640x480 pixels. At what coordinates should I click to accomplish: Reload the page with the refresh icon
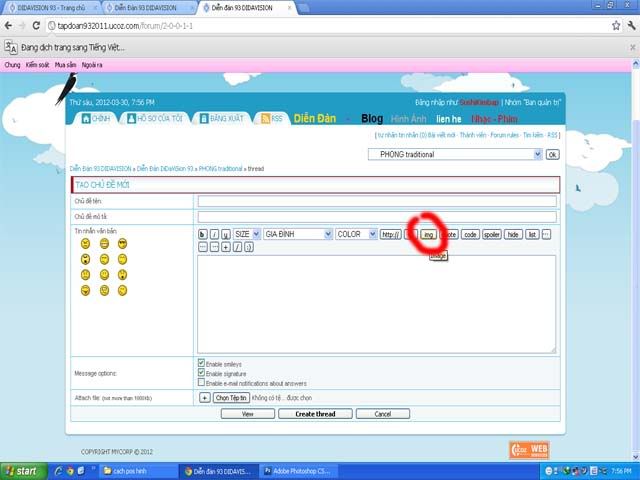click(36, 26)
